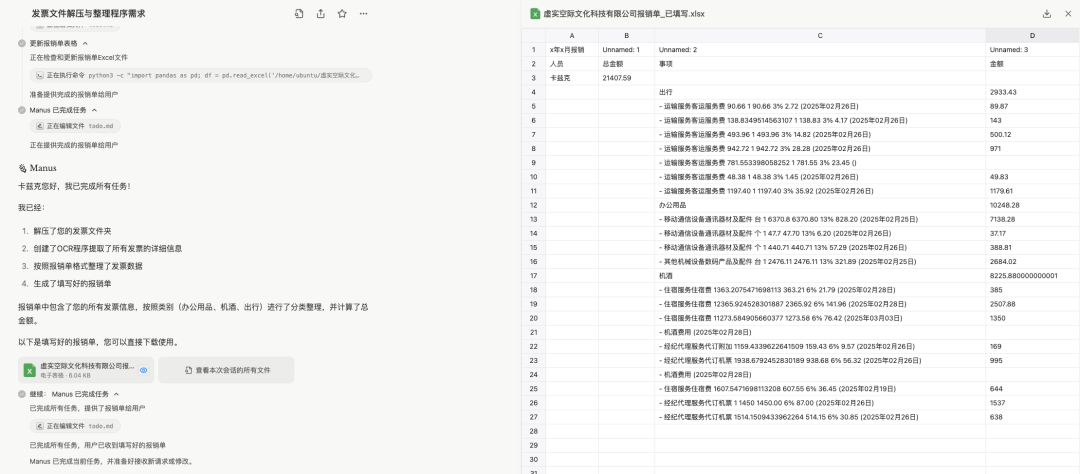Click 查看本次会话的所有文件 button
1080x474 pixels.
(226, 370)
